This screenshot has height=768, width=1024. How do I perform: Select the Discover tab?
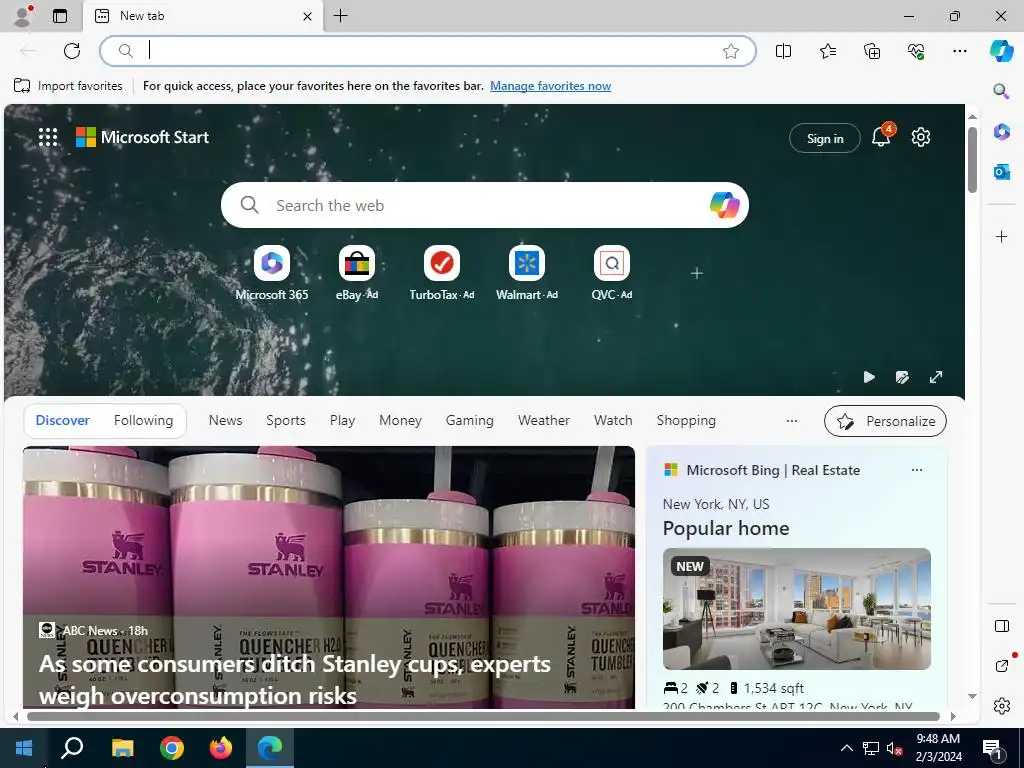click(x=63, y=421)
